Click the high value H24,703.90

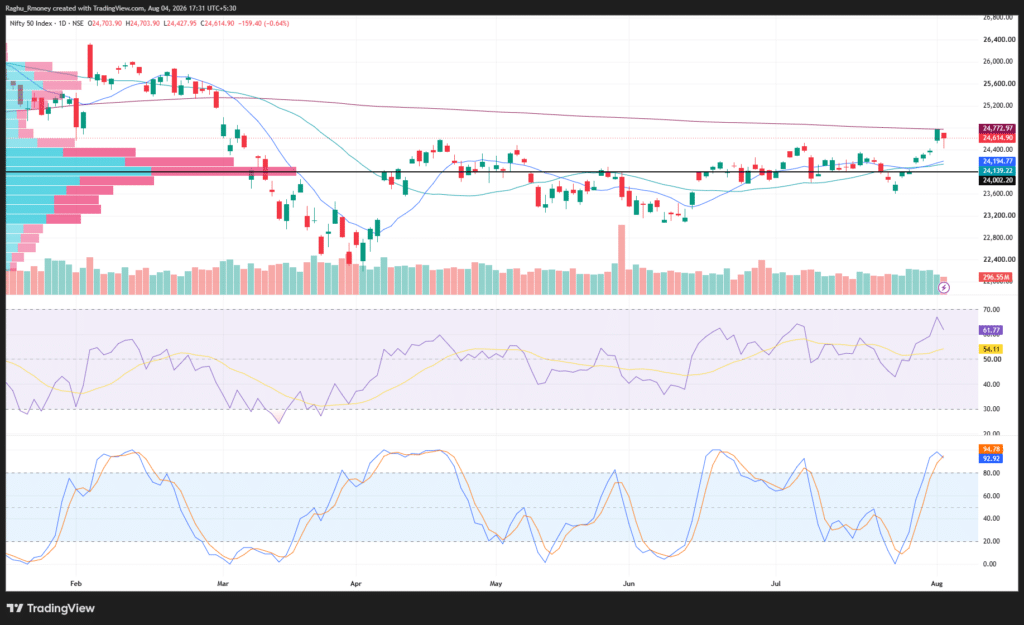click(x=142, y=24)
